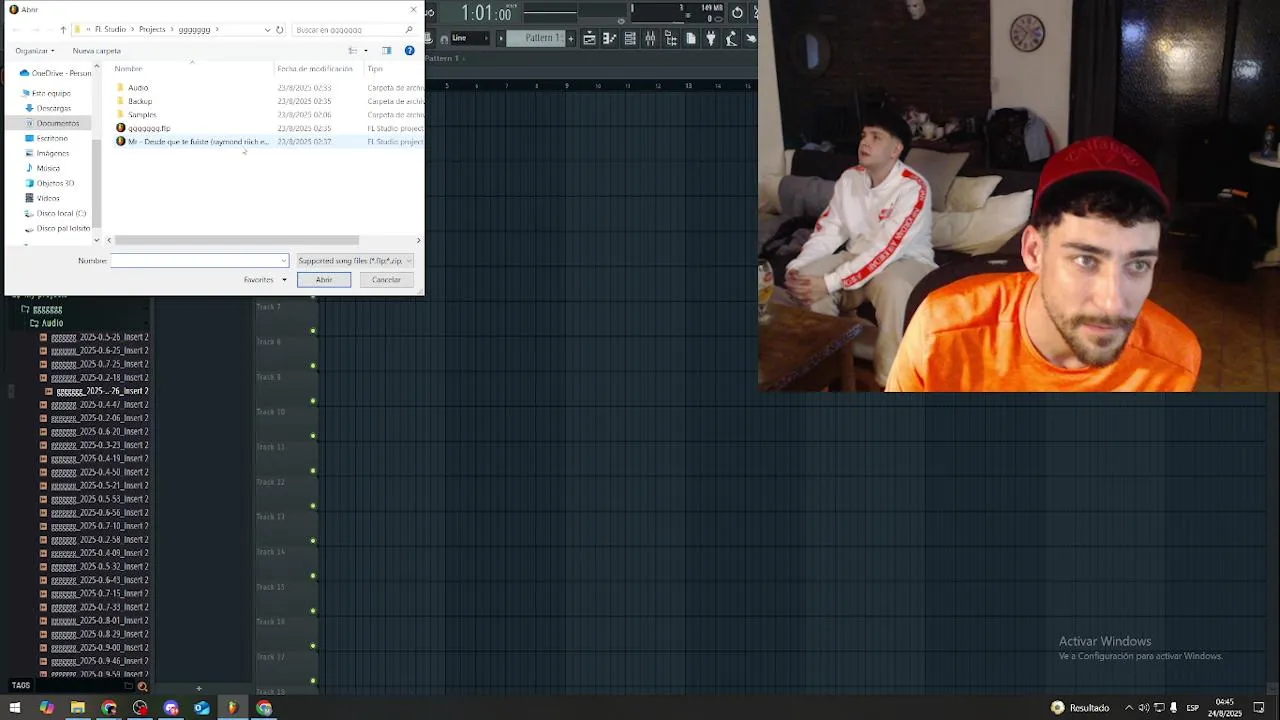
Task: Click the magnet snap icon beside Line
Action: [x=444, y=39]
